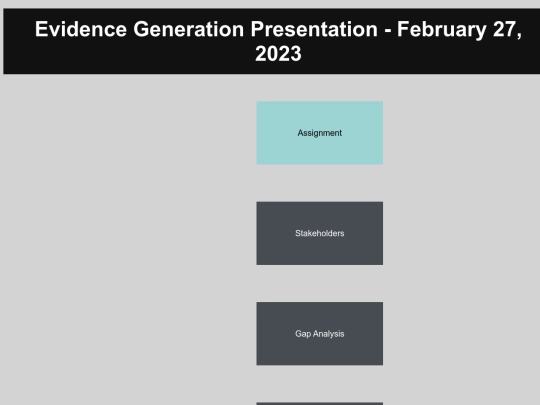
Task: Select the Assignment box
Action: coord(320,133)
